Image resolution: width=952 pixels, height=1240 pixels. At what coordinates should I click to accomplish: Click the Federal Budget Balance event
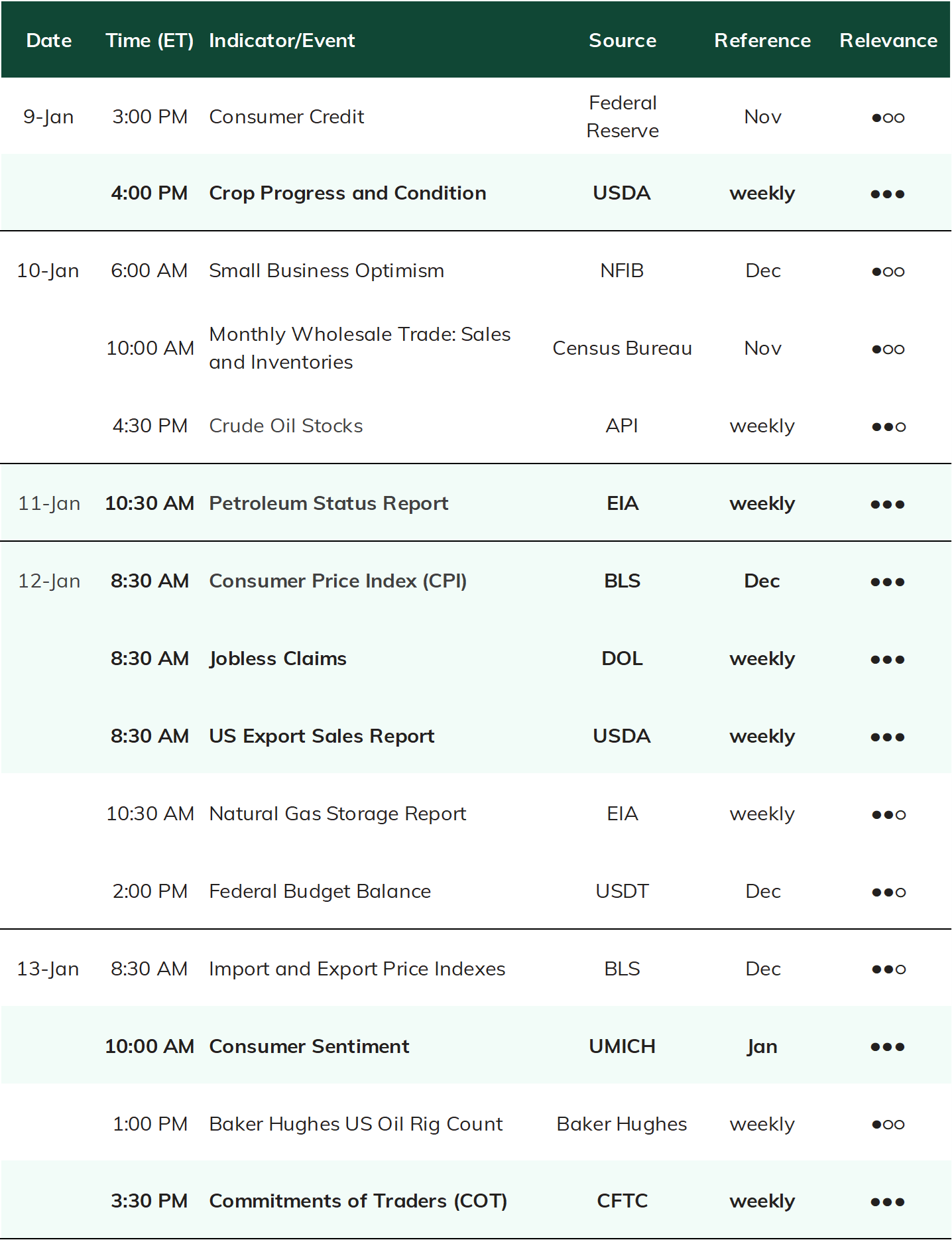[320, 891]
